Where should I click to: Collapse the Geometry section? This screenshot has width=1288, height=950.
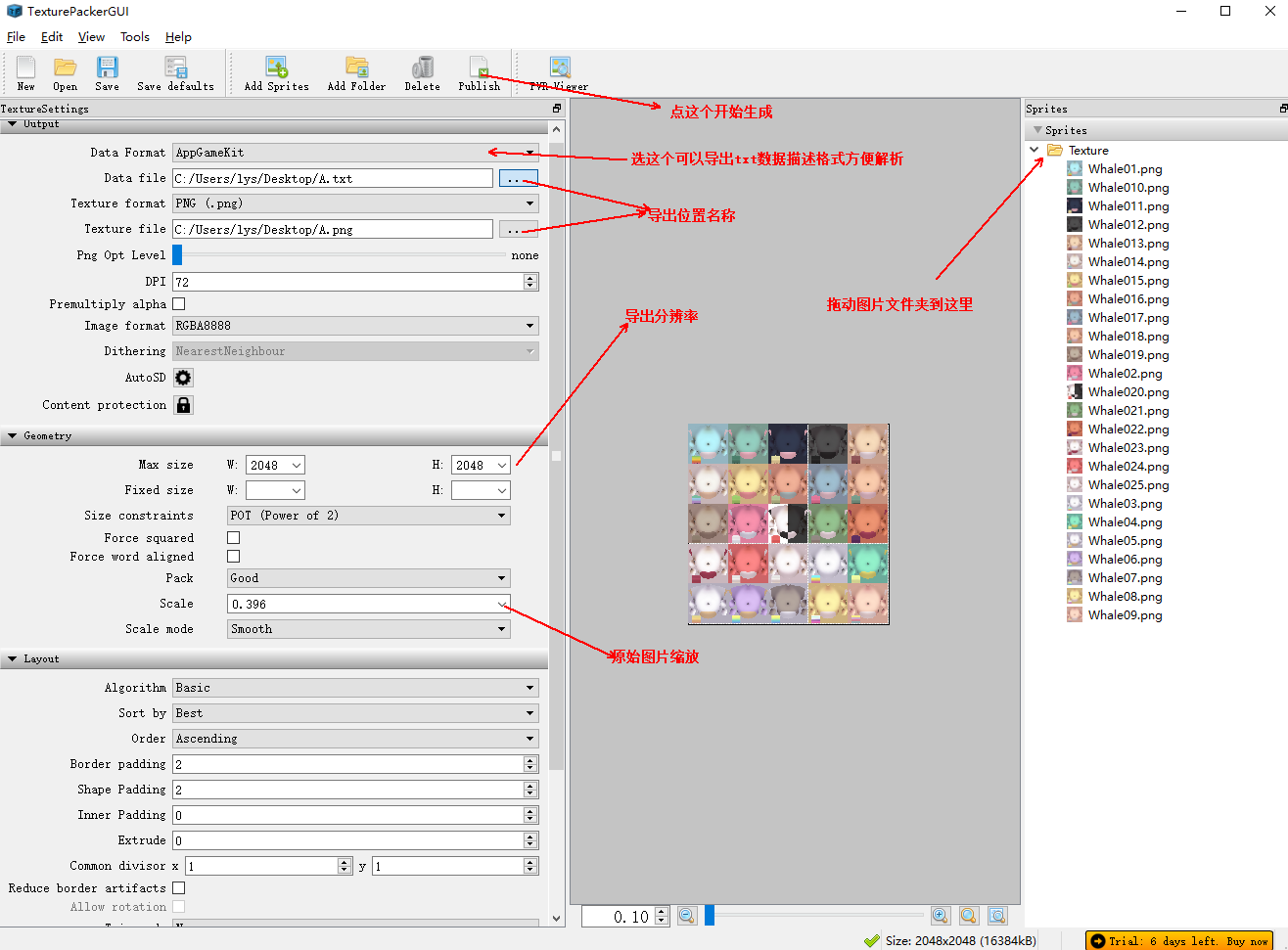click(13, 435)
